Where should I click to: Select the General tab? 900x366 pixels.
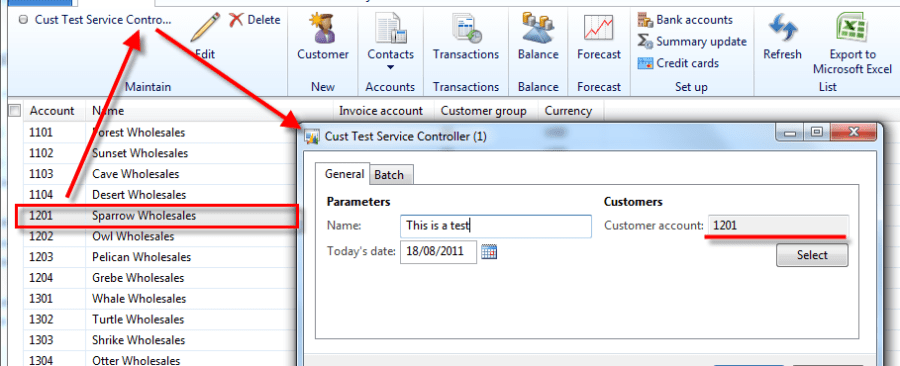pos(344,174)
